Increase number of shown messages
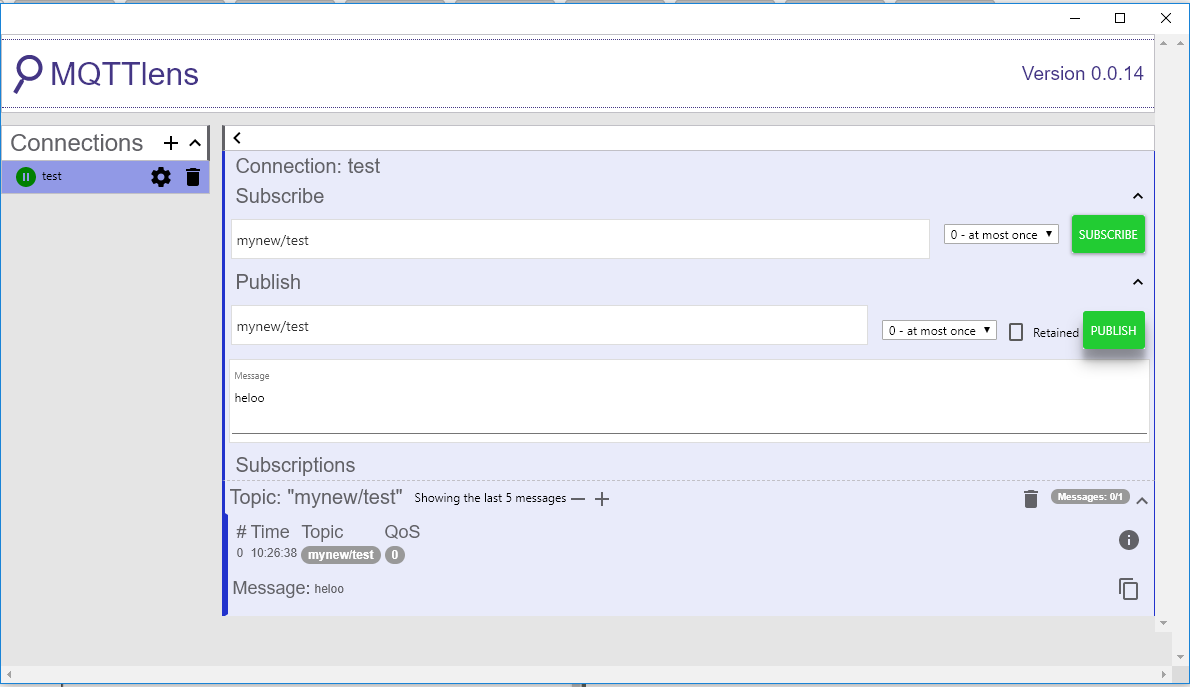The height and width of the screenshot is (687, 1190). pyautogui.click(x=602, y=499)
